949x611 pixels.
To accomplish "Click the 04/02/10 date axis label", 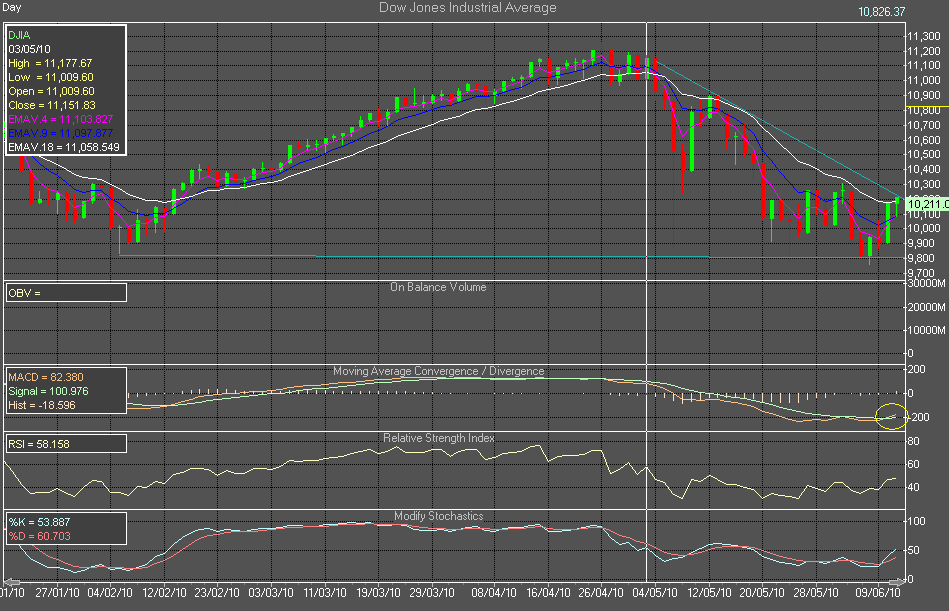I will tap(110, 593).
